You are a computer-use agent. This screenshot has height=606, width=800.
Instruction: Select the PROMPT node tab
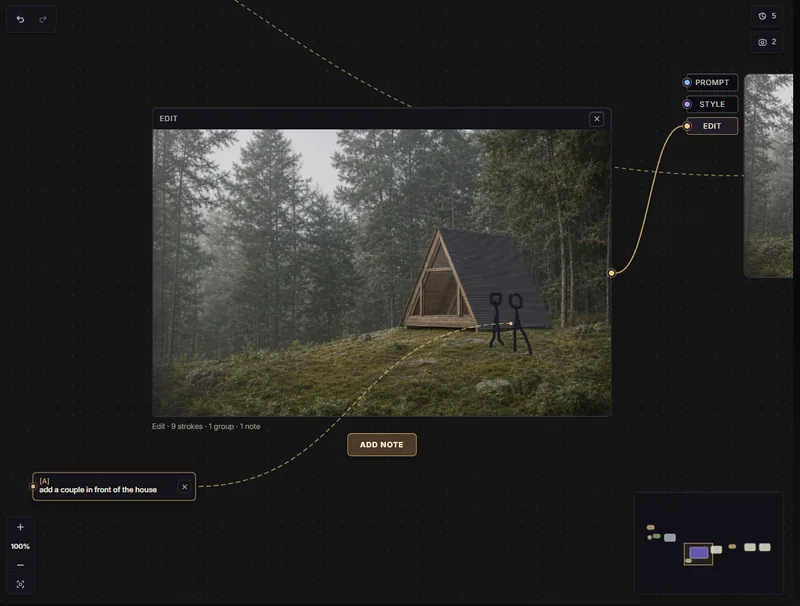pos(712,82)
